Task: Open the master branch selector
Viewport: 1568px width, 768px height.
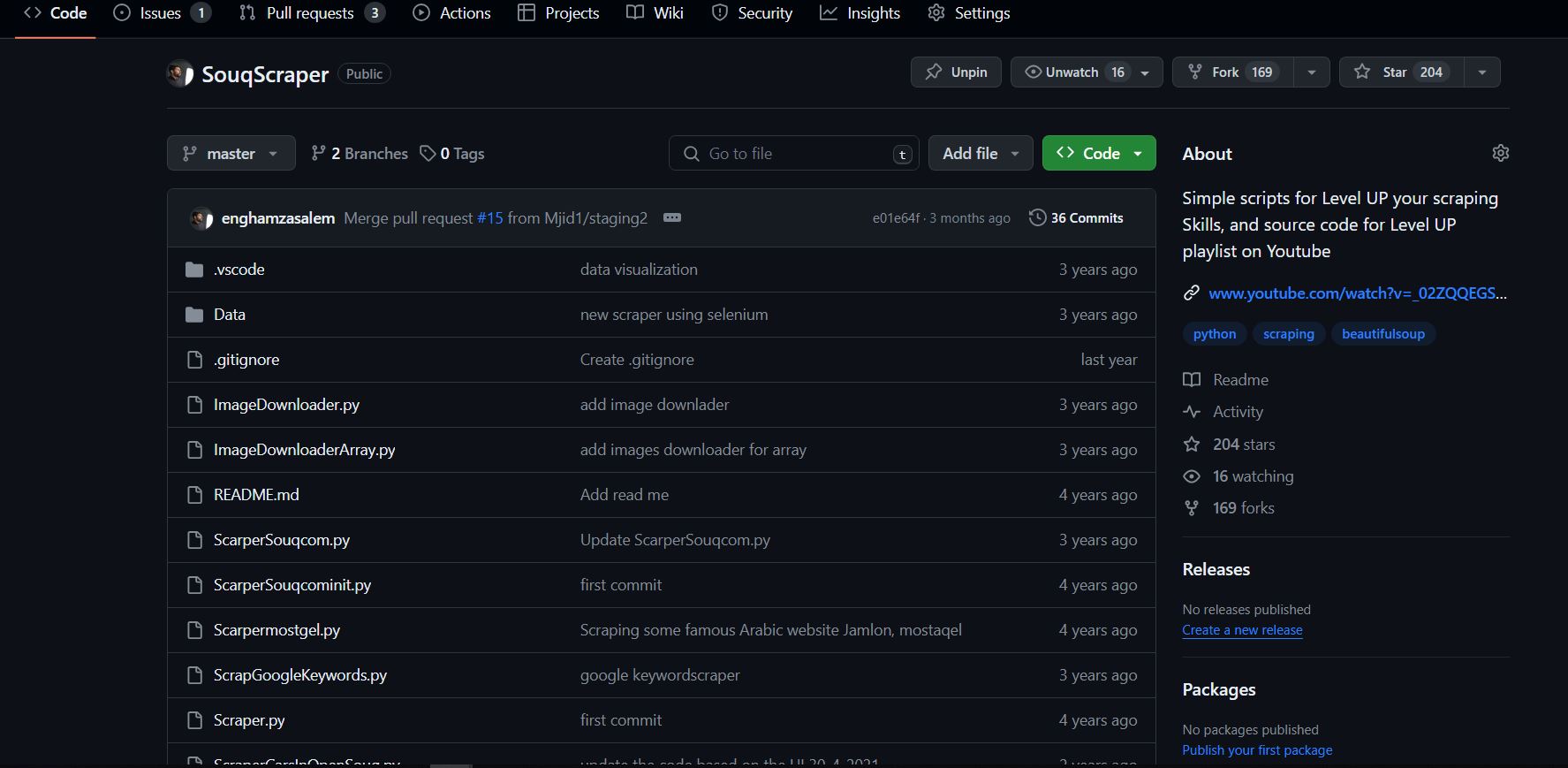Action: (x=230, y=153)
